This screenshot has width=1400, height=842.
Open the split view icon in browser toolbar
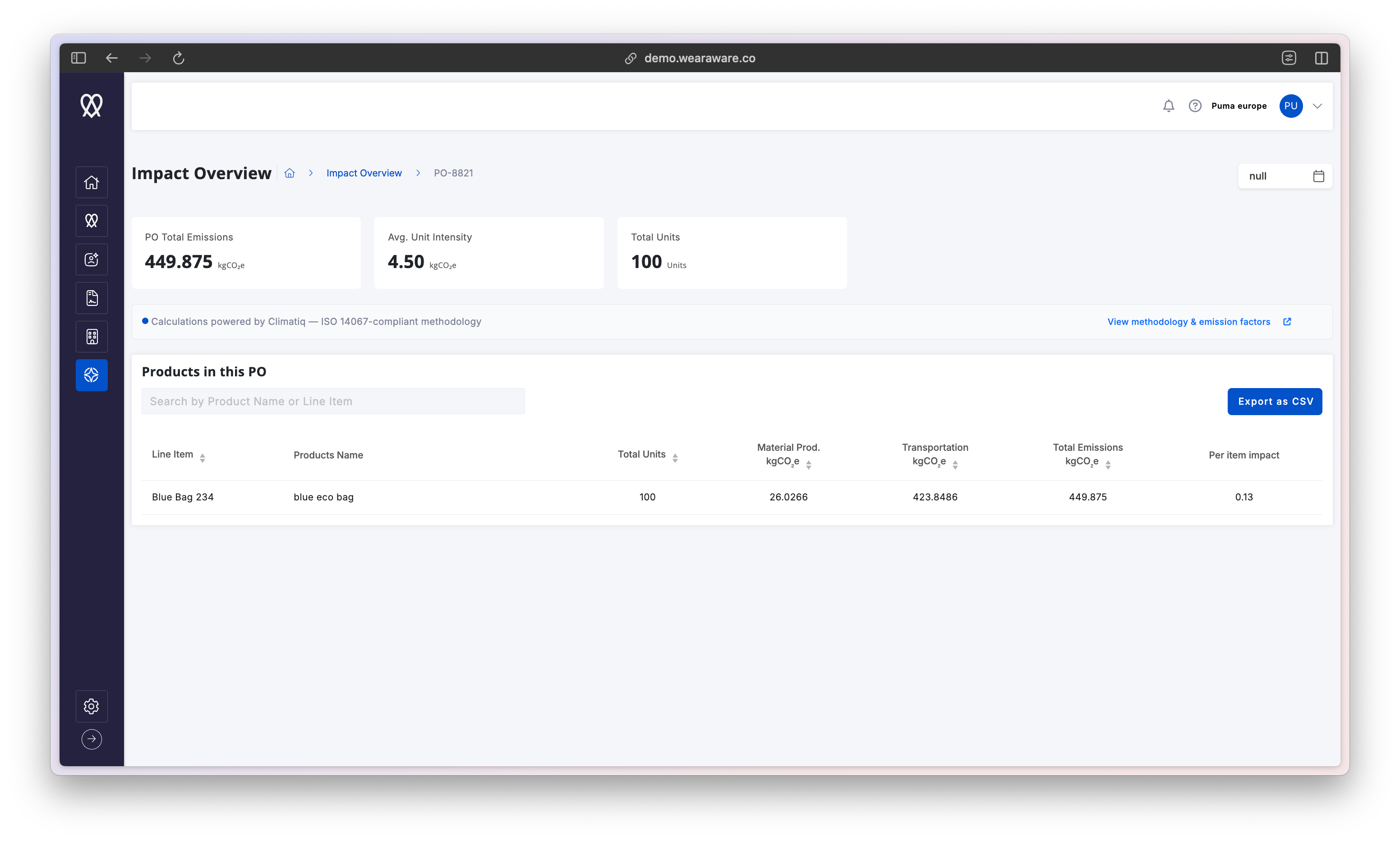coord(1321,58)
